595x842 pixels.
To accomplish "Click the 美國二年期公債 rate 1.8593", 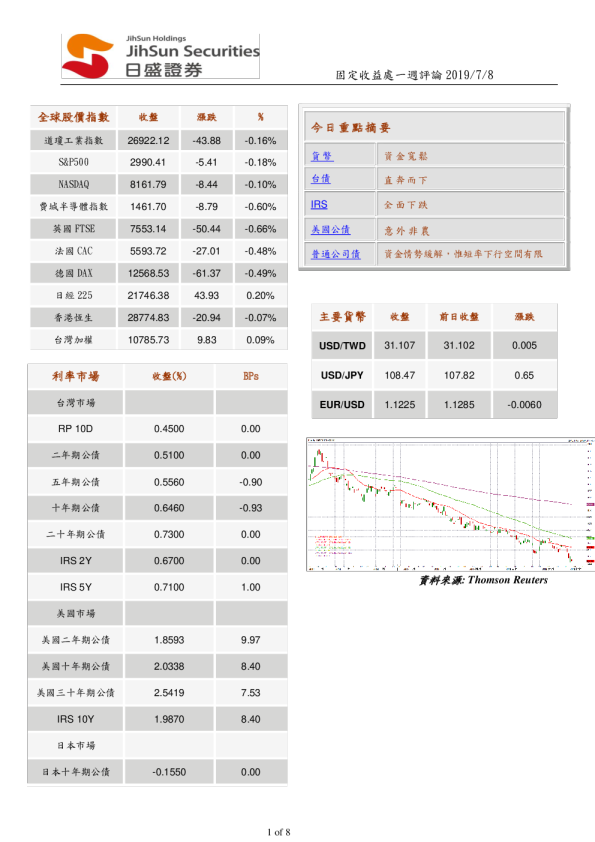I will coord(169,640).
